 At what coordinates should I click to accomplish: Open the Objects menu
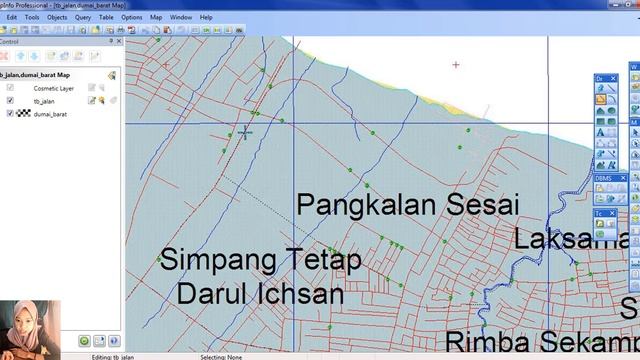pyautogui.click(x=57, y=18)
